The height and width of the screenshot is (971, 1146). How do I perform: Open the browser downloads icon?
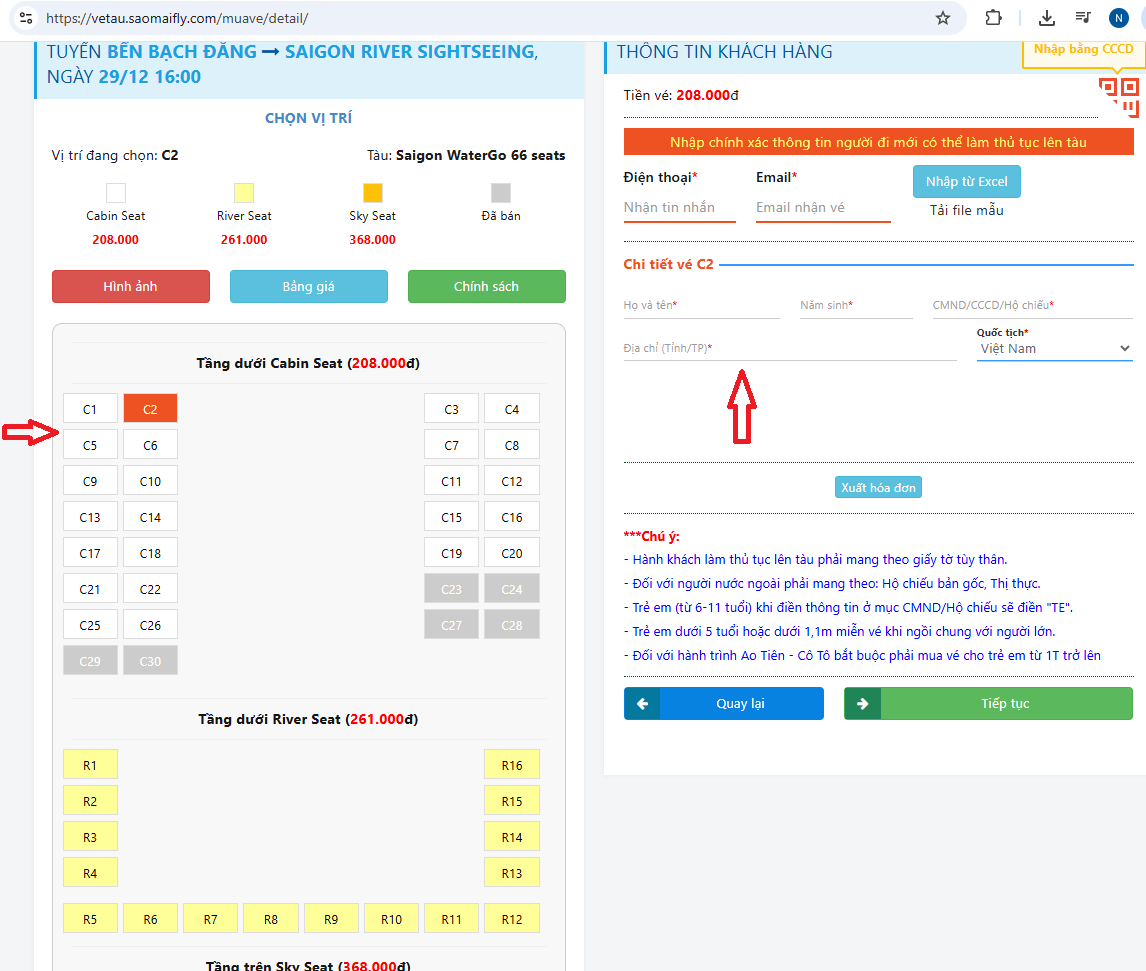(1047, 18)
